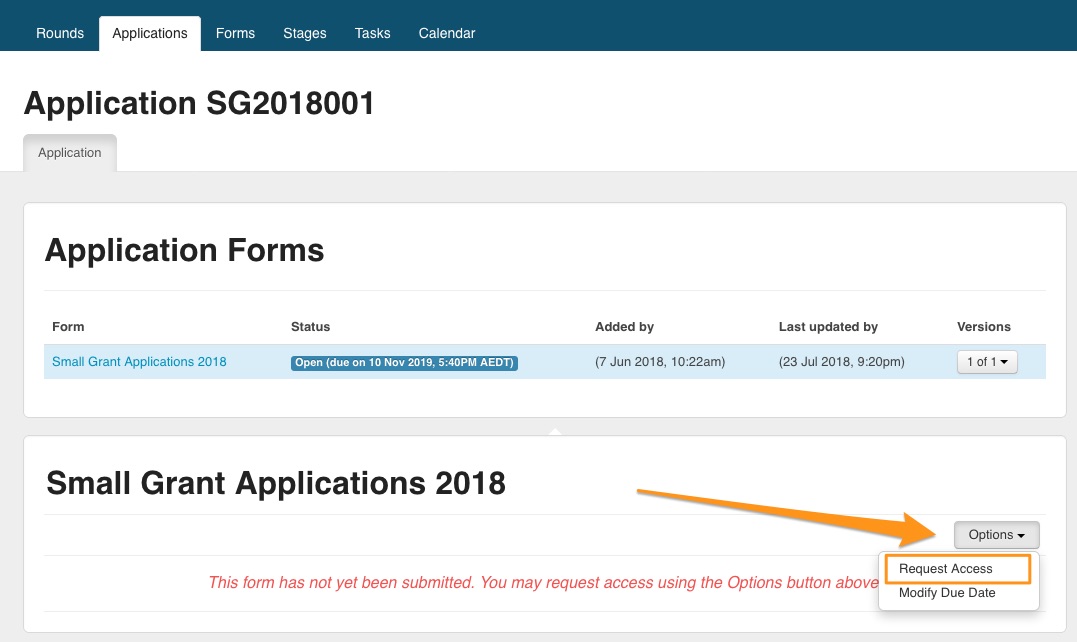Click the Options dropdown button
The image size is (1077, 642).
tap(996, 535)
